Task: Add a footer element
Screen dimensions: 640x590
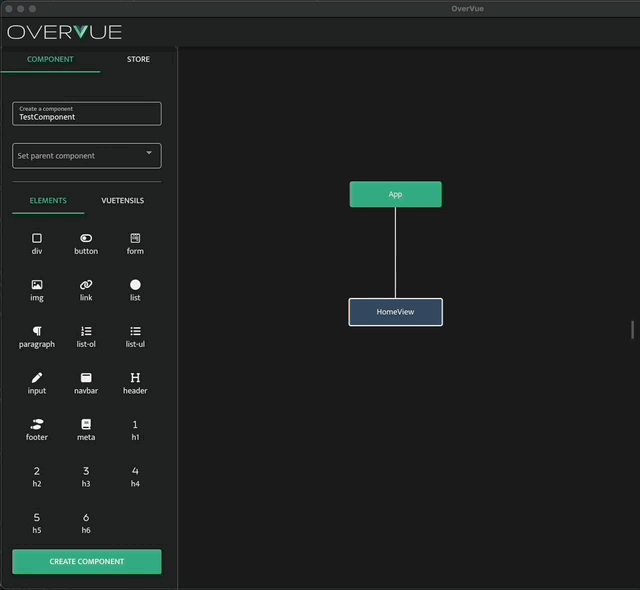Action: tap(37, 430)
